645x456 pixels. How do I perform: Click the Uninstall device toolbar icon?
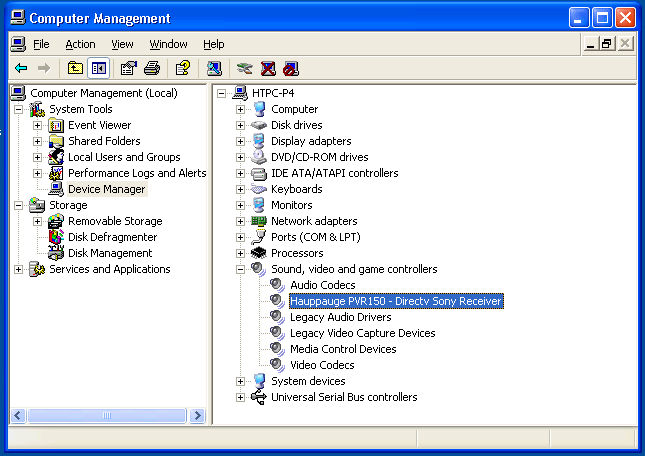click(268, 68)
